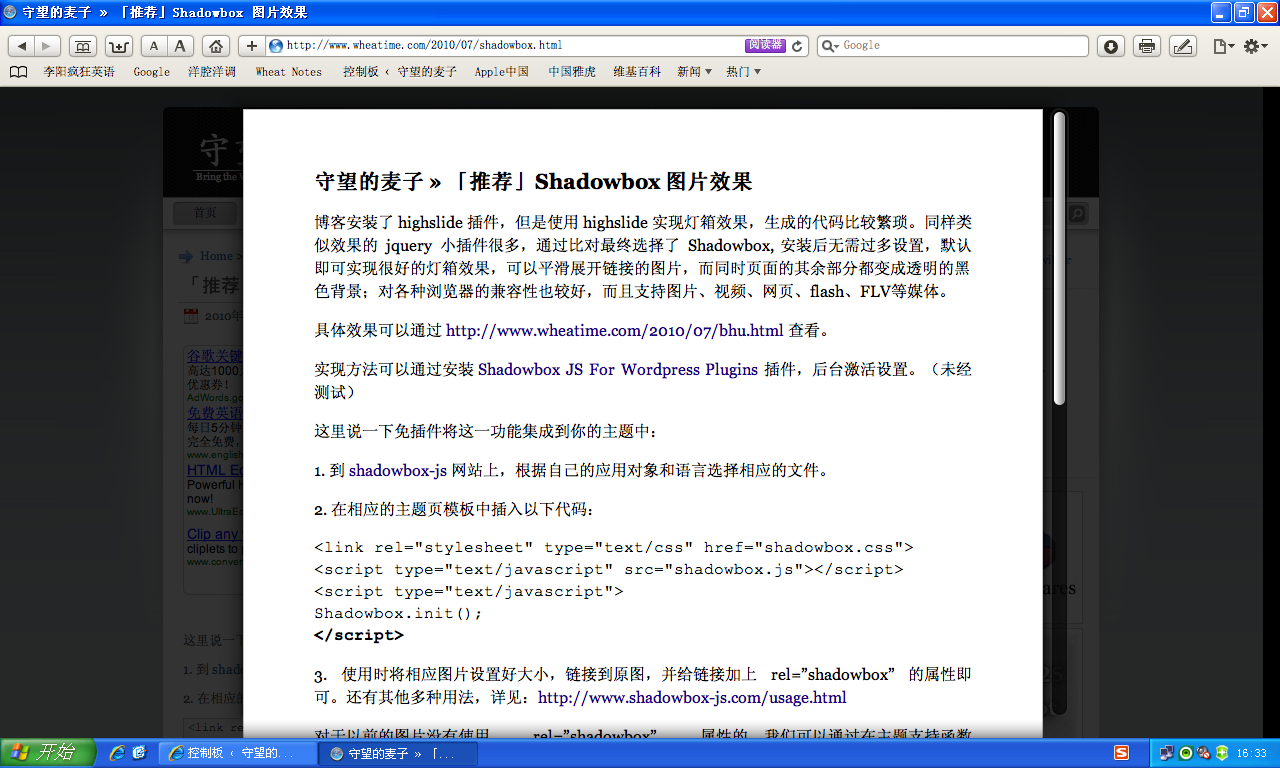Image resolution: width=1280 pixels, height=768 pixels.
Task: Click background page 首页 nav button
Action: [x=205, y=213]
